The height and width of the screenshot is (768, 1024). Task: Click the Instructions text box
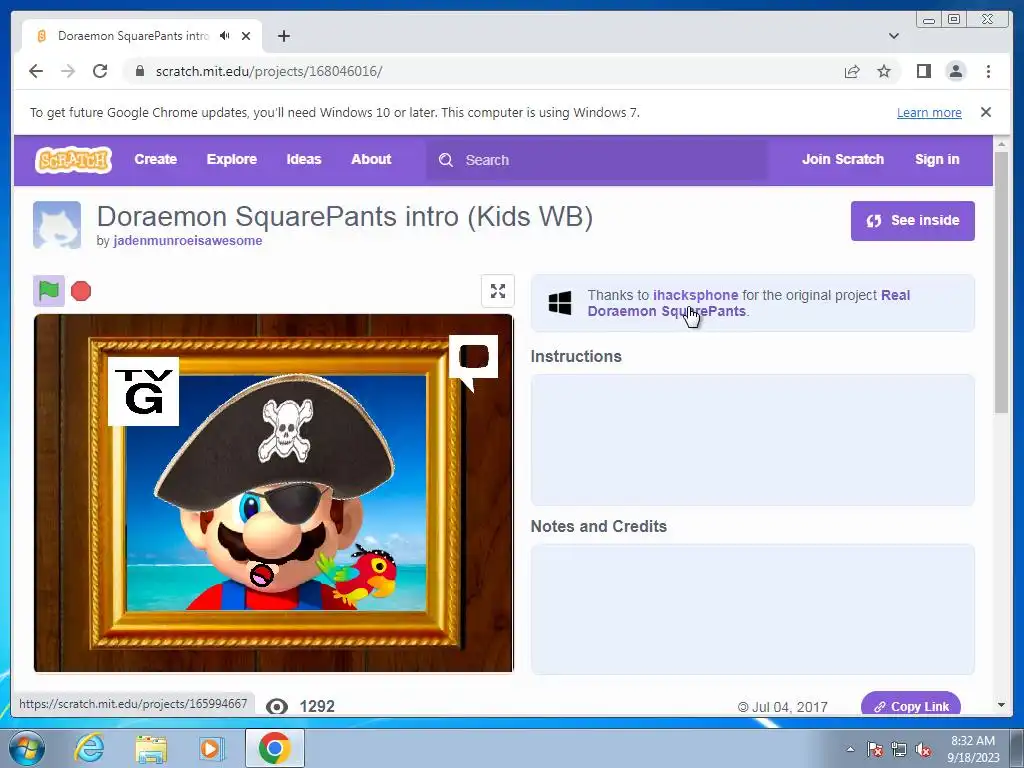pyautogui.click(x=752, y=440)
